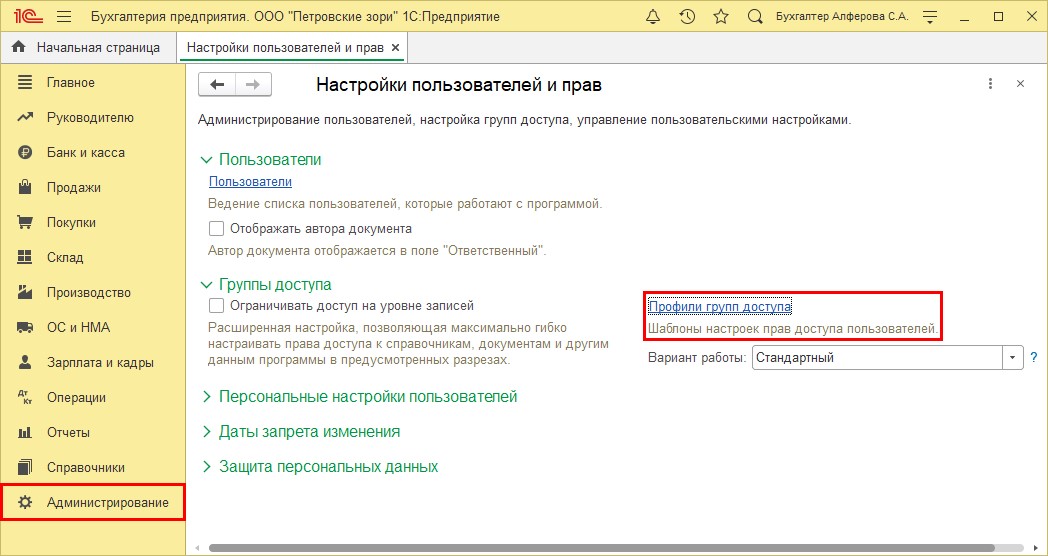Open Отчеты section
1048x556 pixels.
pyautogui.click(x=93, y=432)
